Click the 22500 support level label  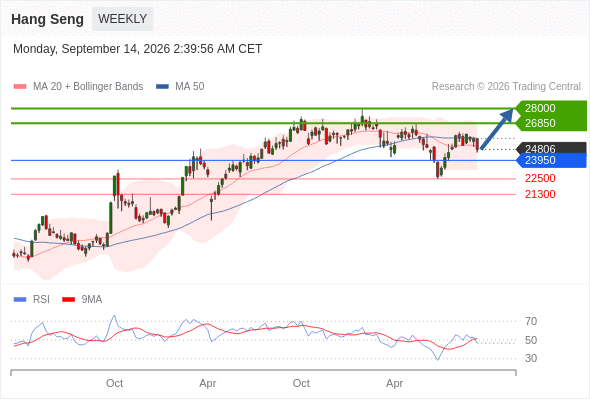(540, 178)
